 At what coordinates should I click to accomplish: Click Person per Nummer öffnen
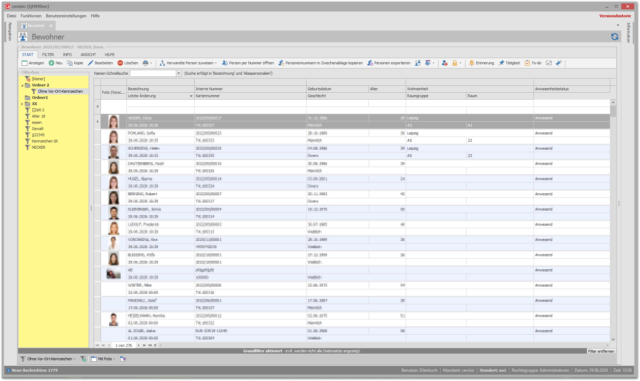(248, 63)
